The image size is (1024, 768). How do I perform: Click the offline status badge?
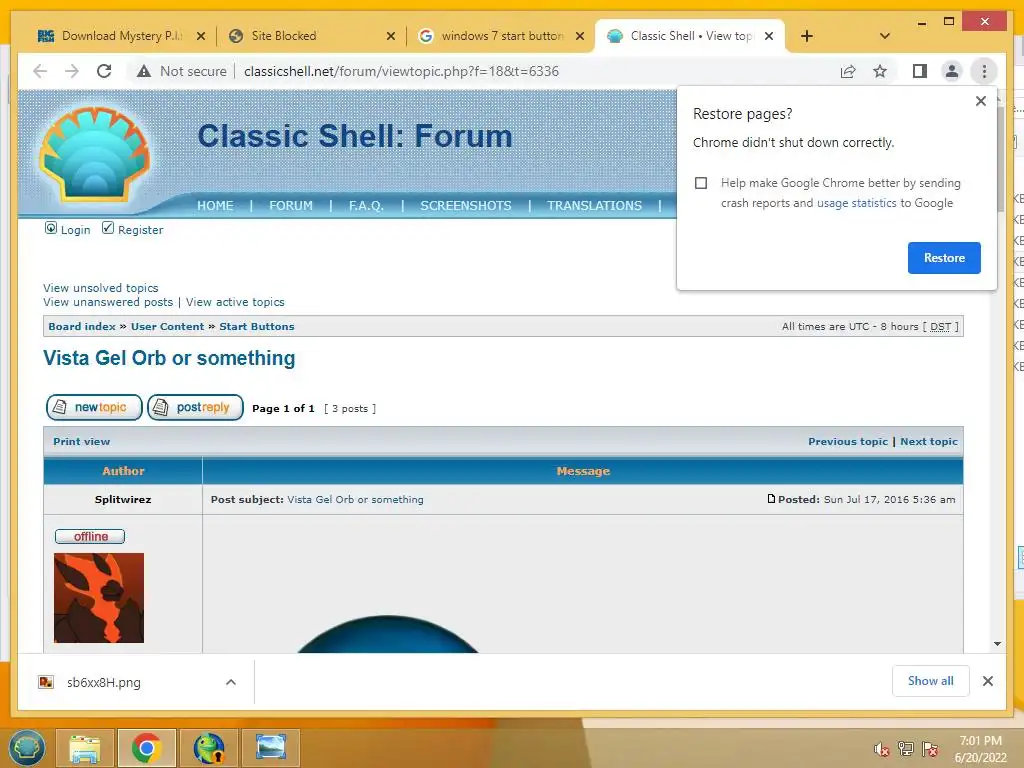coord(90,536)
